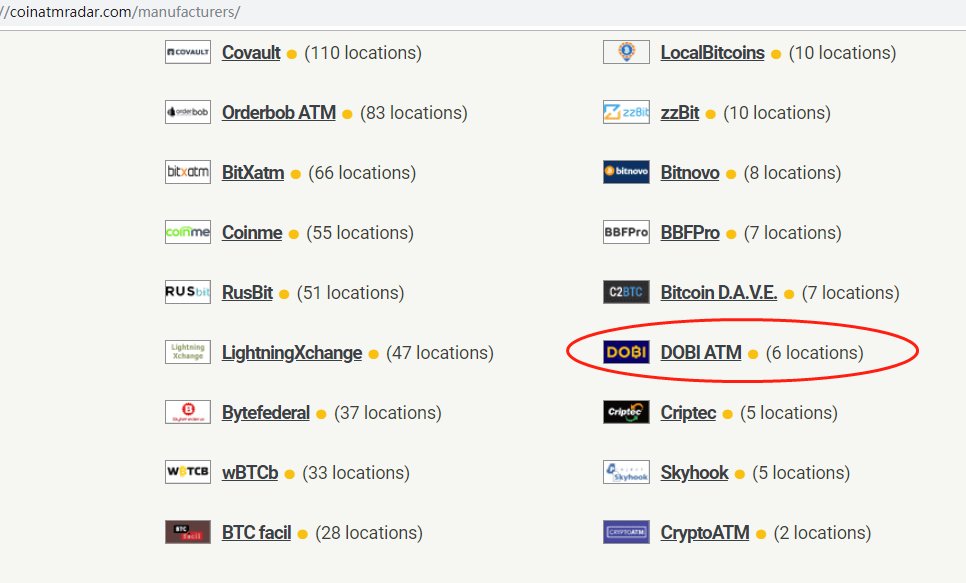Open the Bitcoin D.A.V.E. link
The image size is (966, 583).
pos(719,293)
